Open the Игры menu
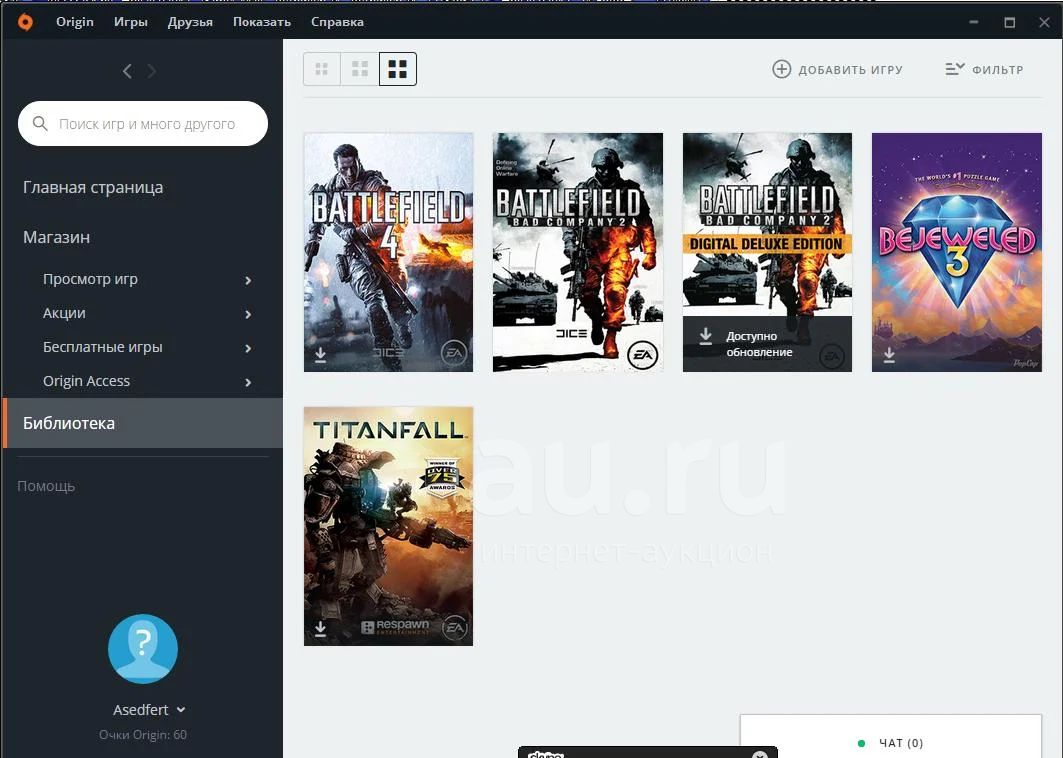 (x=131, y=22)
